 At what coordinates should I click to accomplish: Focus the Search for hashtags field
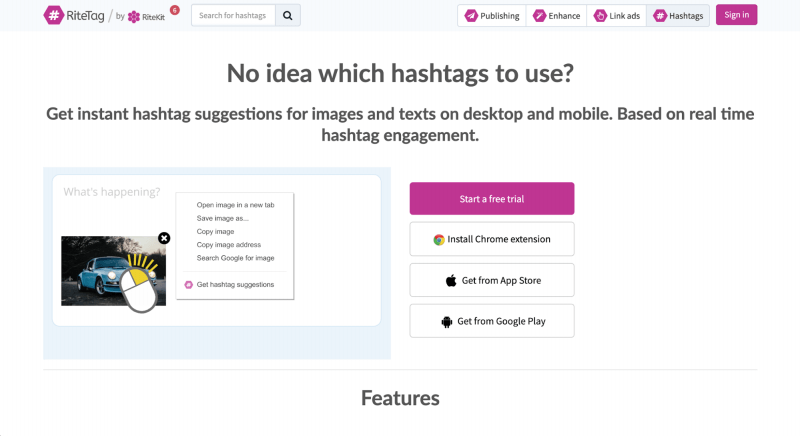pyautogui.click(x=234, y=15)
